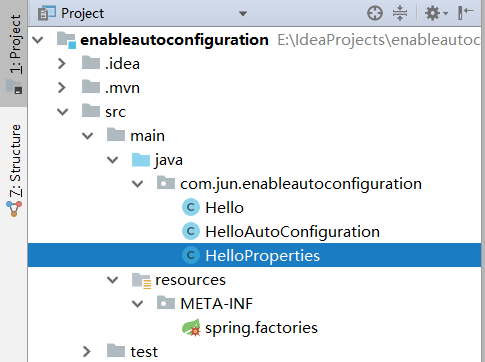Select the HelloProperties class

tap(254, 255)
